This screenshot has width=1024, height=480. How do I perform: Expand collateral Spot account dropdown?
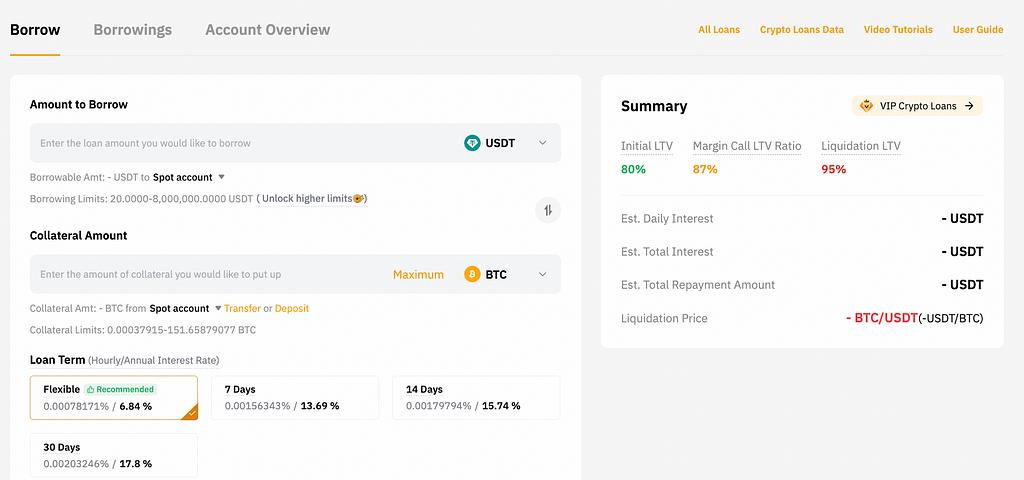217,309
